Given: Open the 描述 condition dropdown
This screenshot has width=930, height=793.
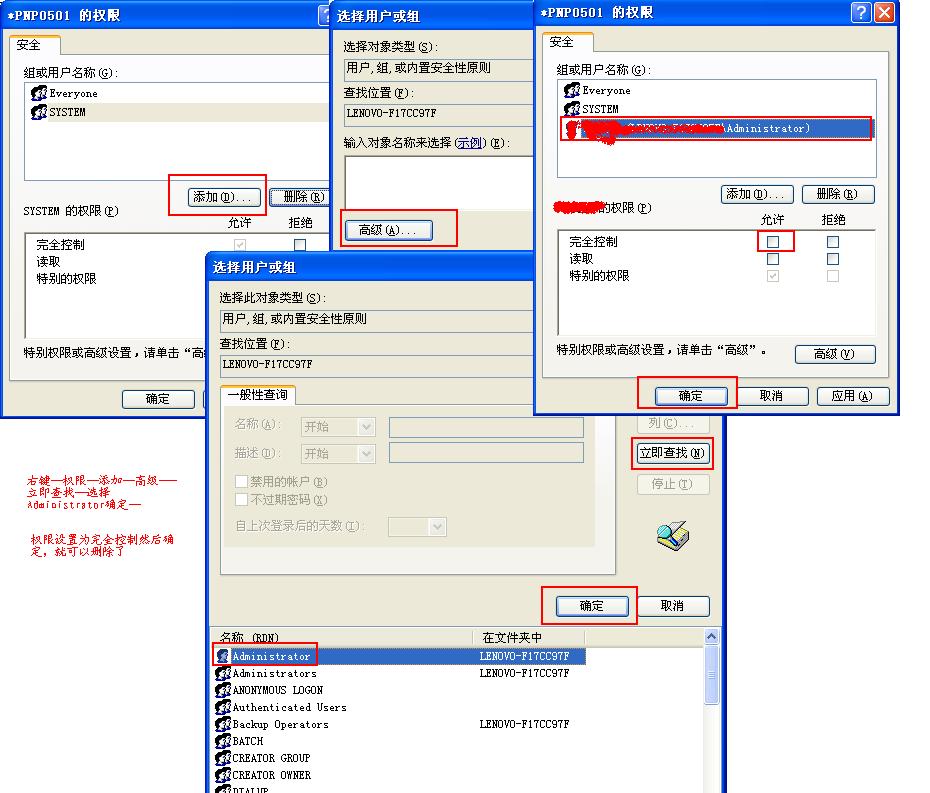Looking at the screenshot, I should click(x=367, y=454).
